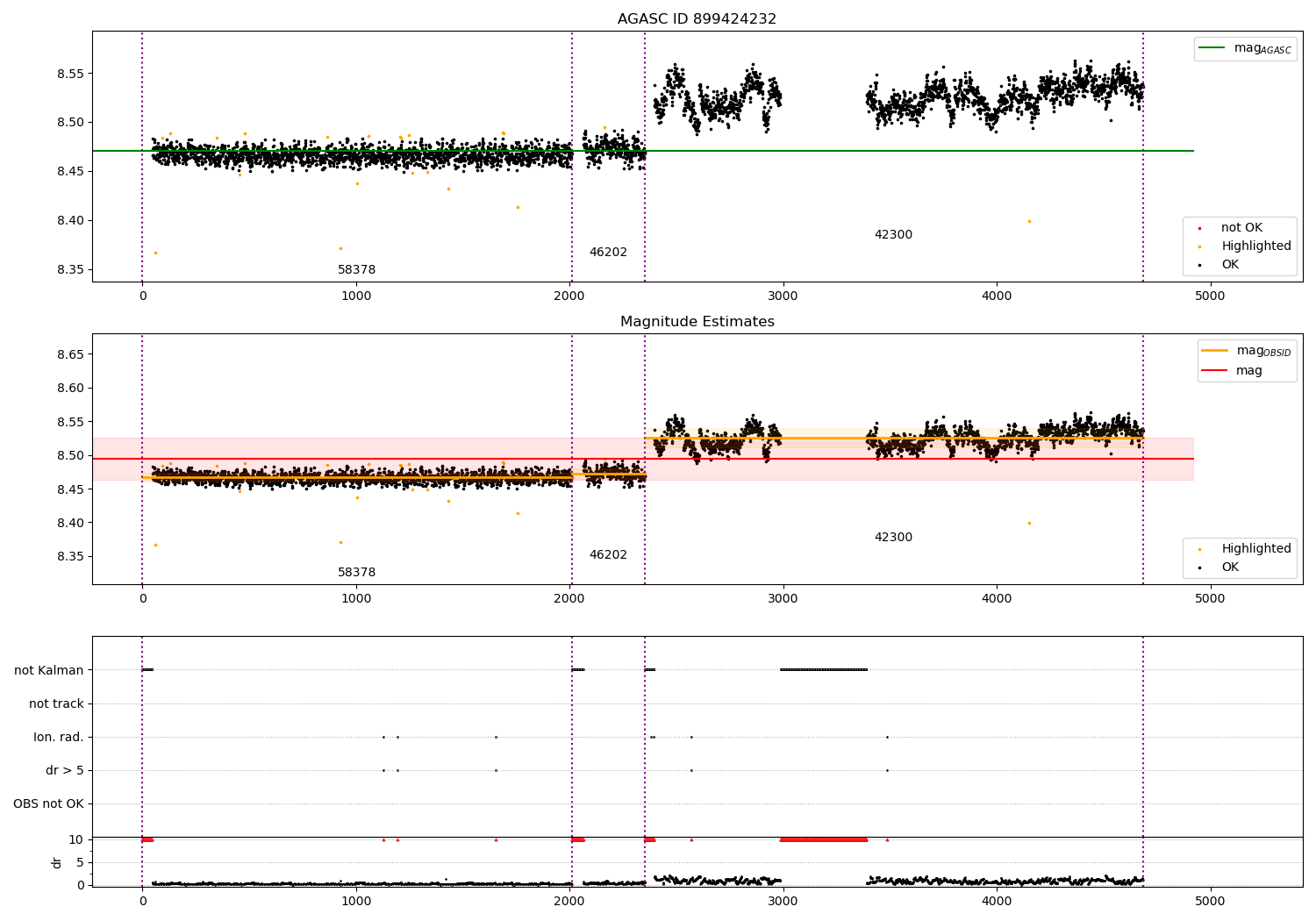Click the 'dr > 5' row label

65,770
